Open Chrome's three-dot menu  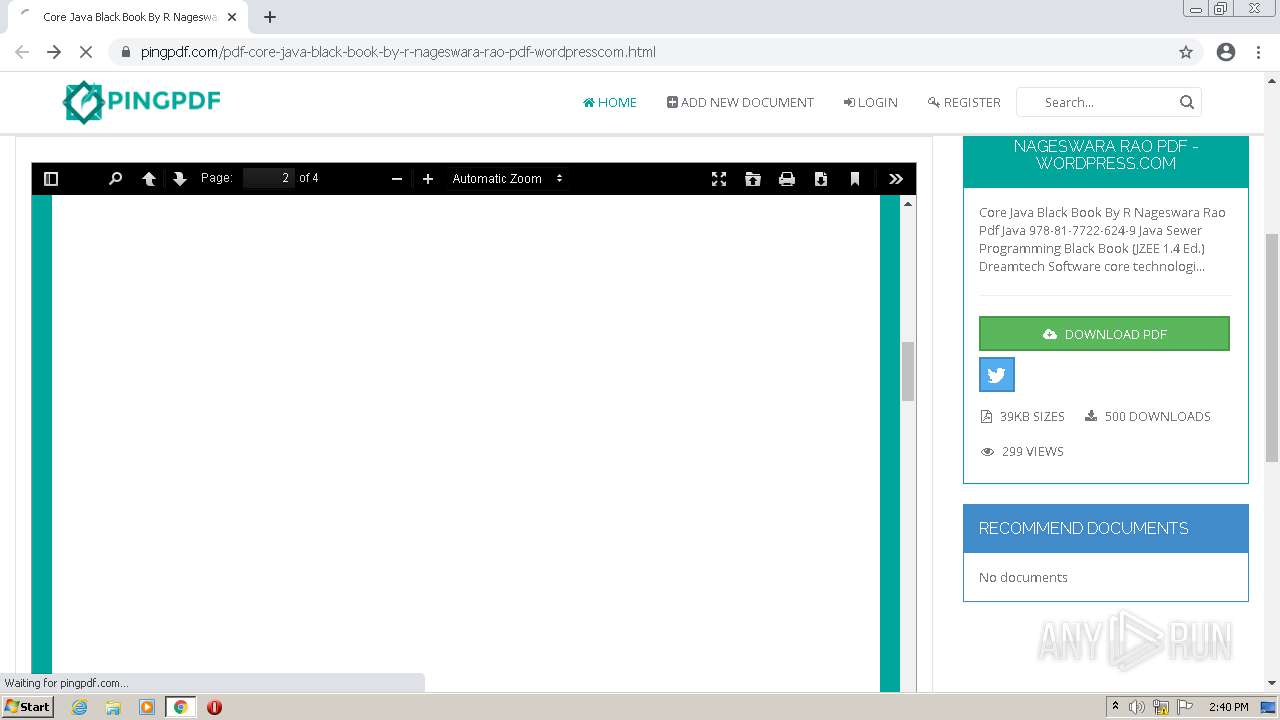(x=1259, y=52)
